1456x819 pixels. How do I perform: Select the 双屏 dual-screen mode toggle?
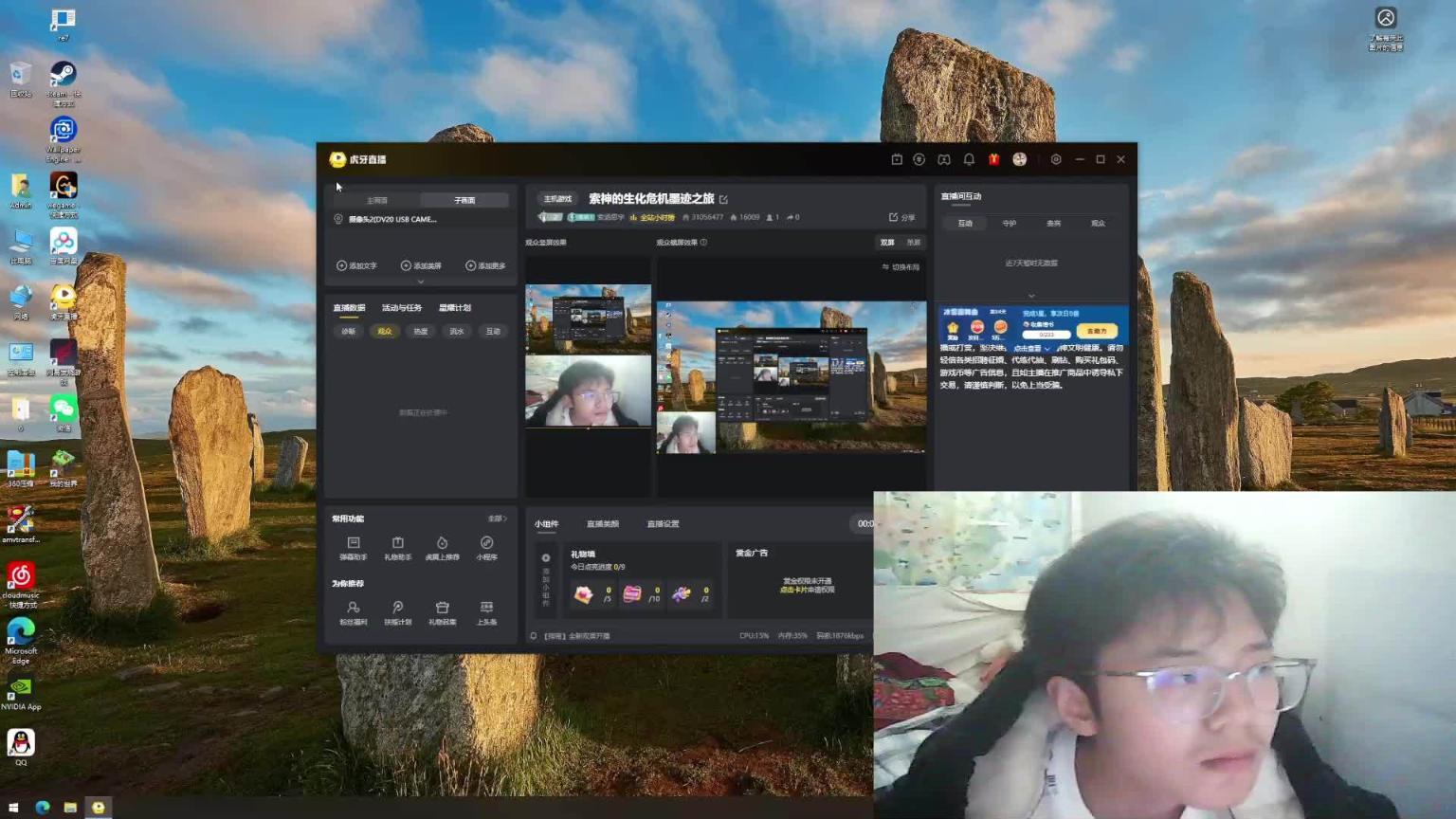(887, 243)
